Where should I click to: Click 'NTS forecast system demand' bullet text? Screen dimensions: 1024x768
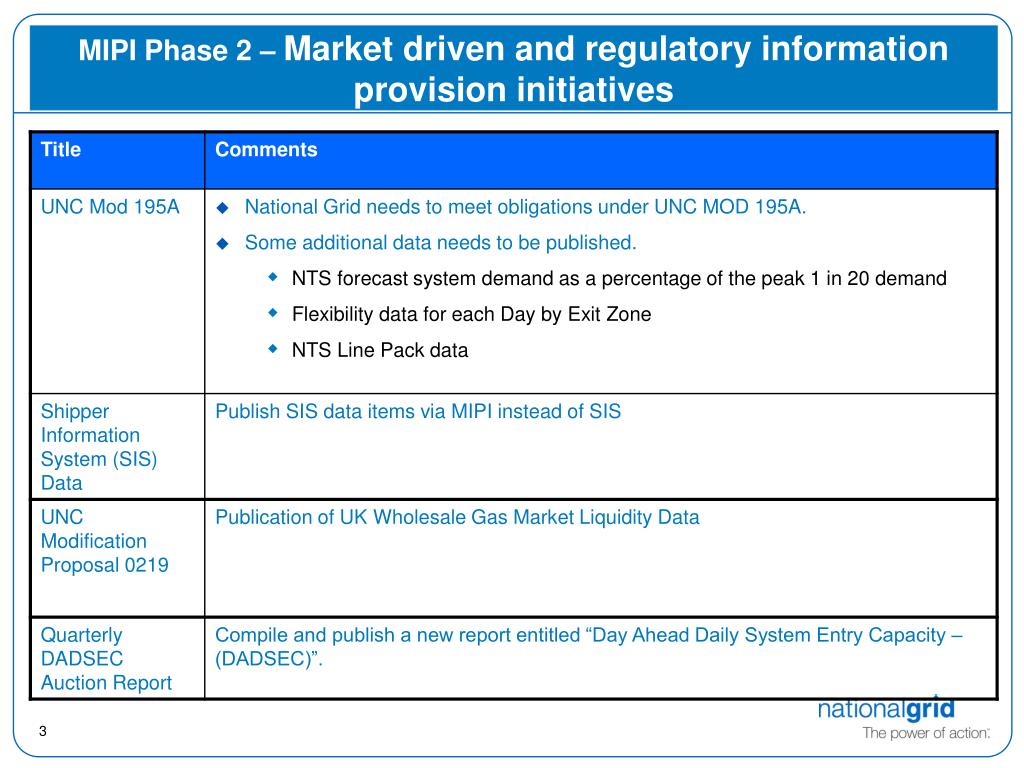619,279
